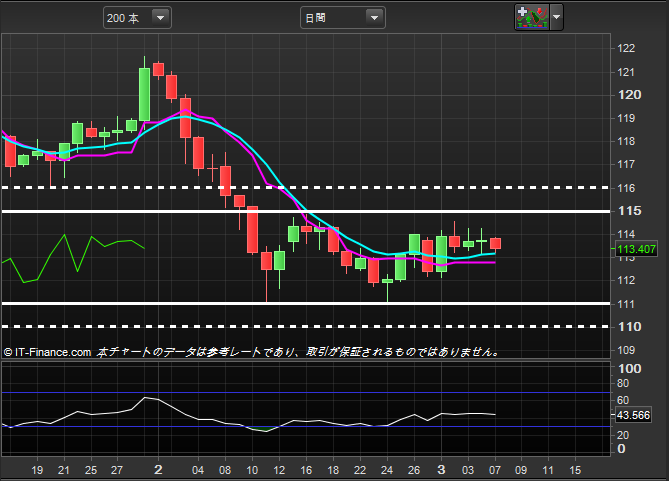Click the date label 22 on axis
Viewport: 669px width, 481px height.
pos(360,470)
